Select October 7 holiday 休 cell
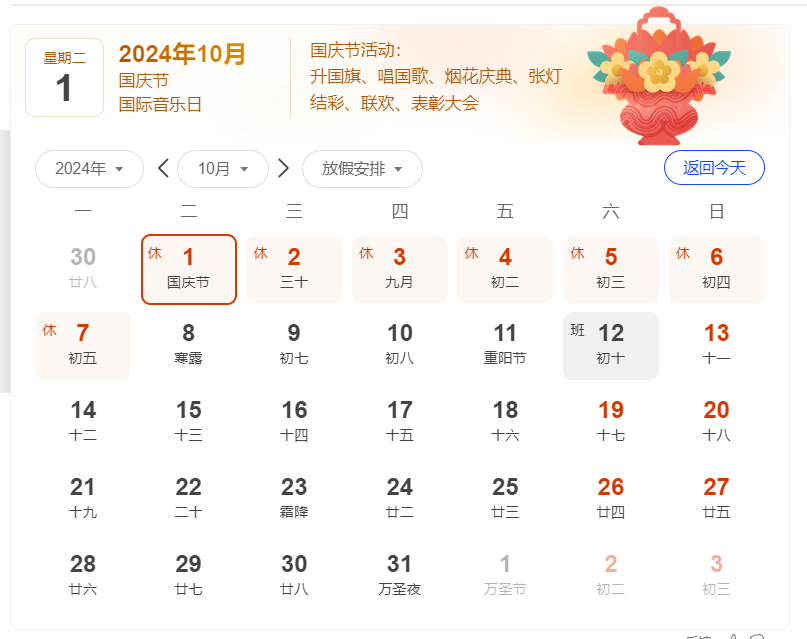The width and height of the screenshot is (807, 639). coord(83,346)
